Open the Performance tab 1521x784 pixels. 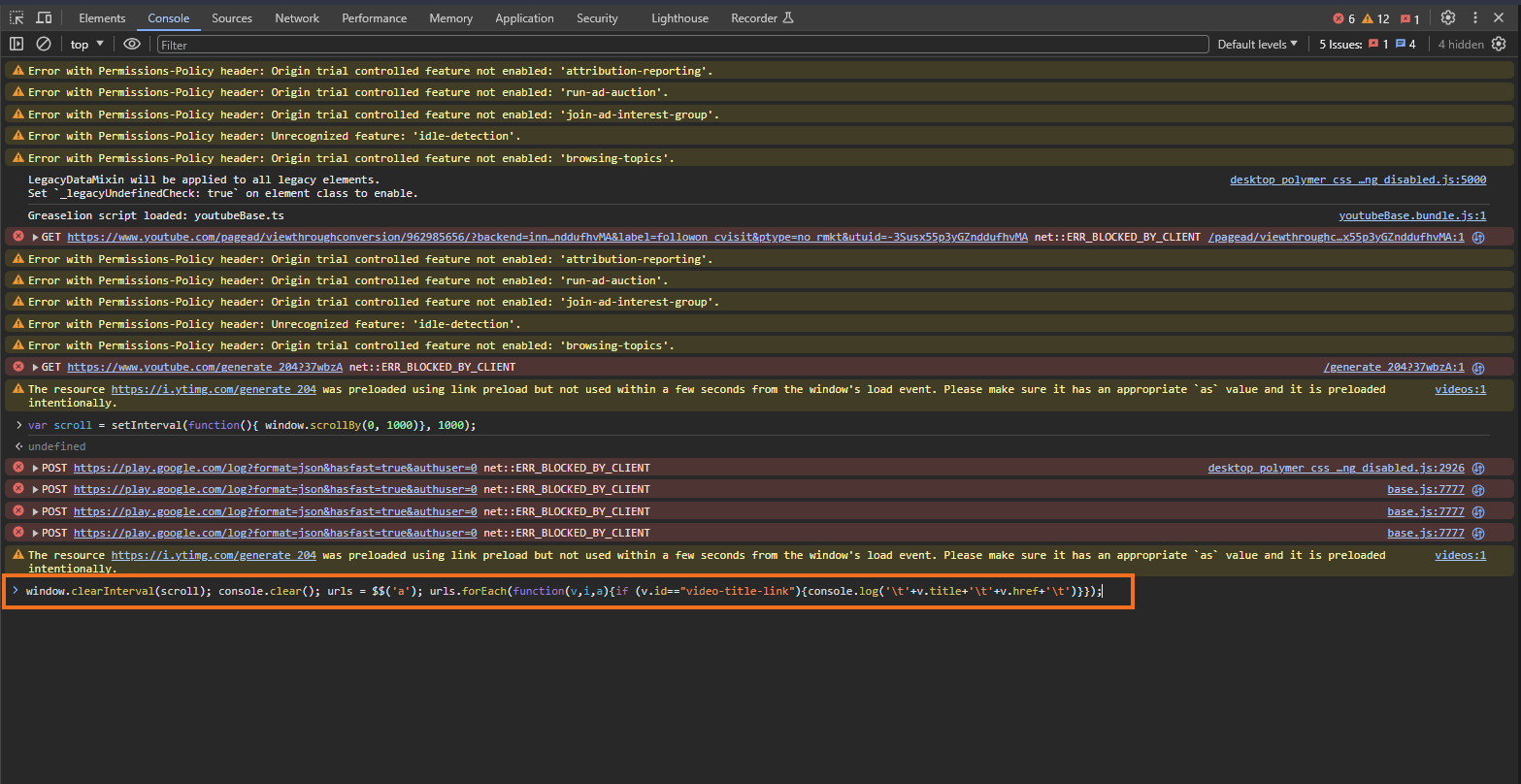point(375,18)
